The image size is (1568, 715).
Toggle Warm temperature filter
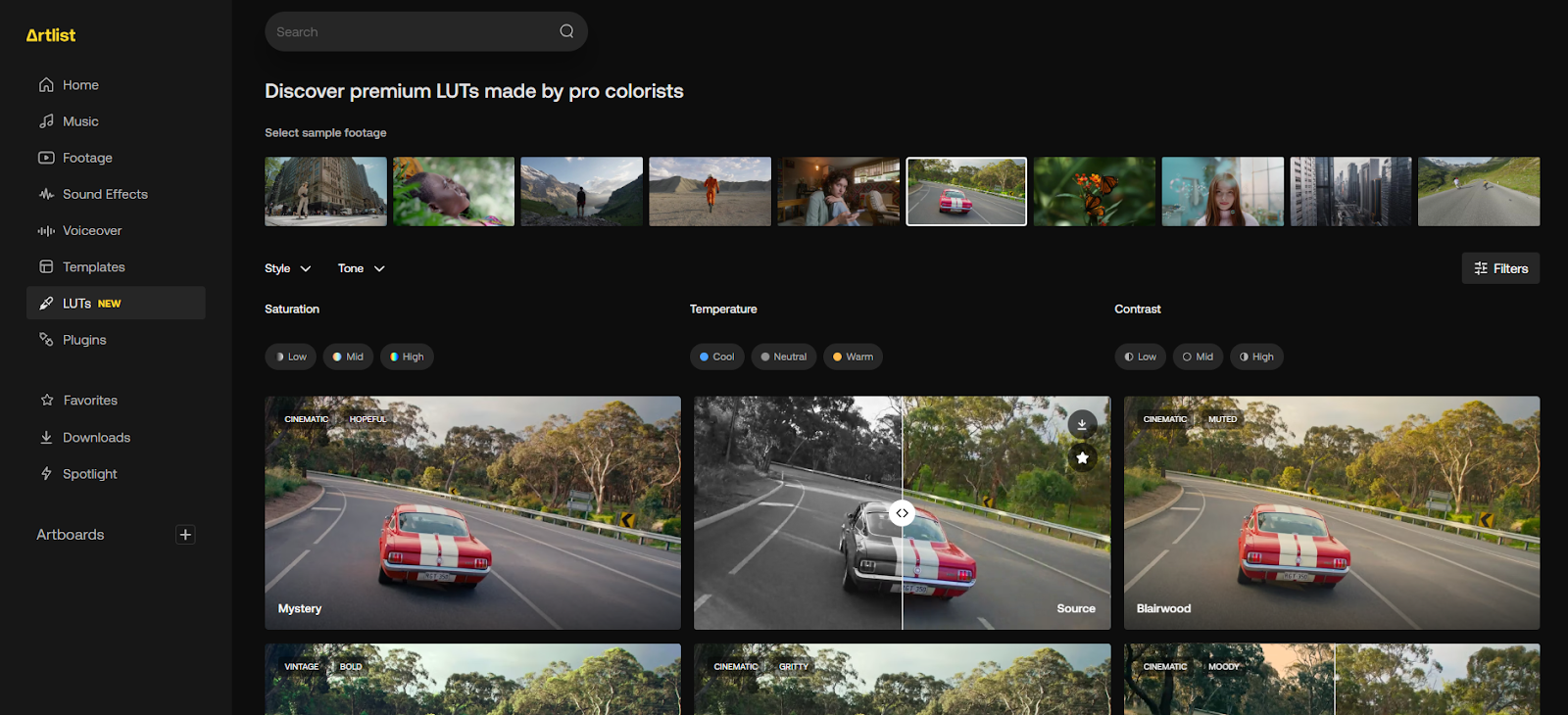[853, 357]
